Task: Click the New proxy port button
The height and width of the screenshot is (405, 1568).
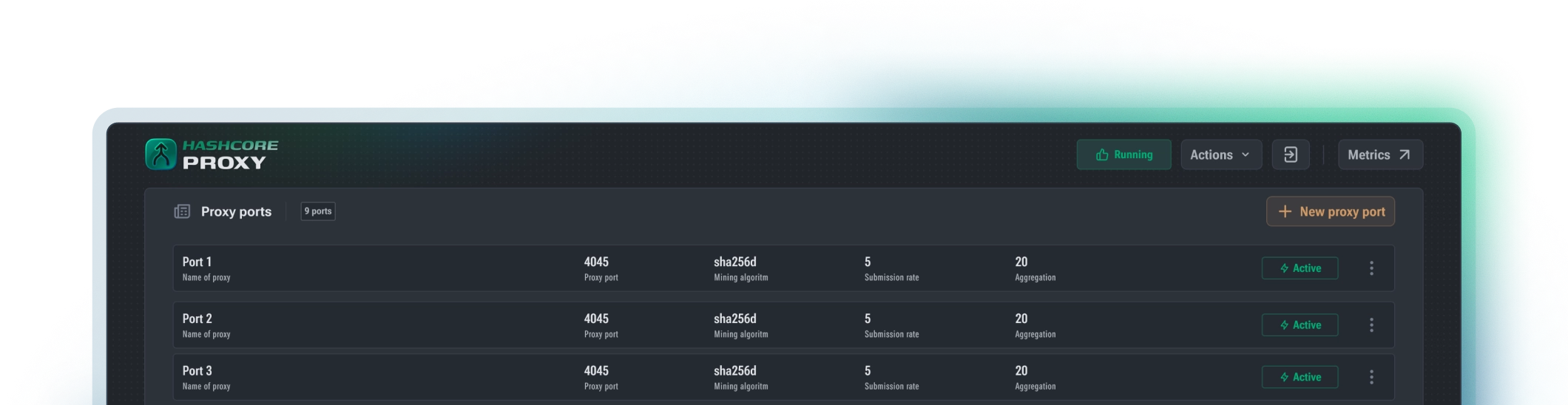Action: (x=1330, y=211)
